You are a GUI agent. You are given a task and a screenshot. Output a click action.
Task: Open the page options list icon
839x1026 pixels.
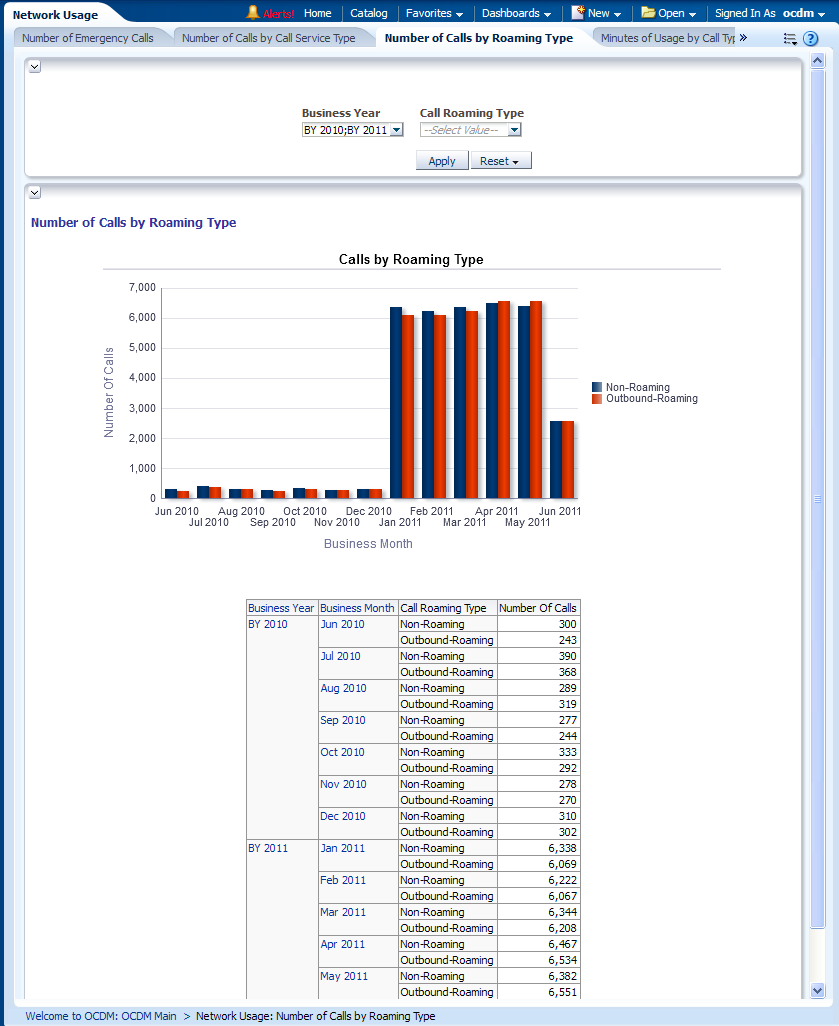coord(790,39)
